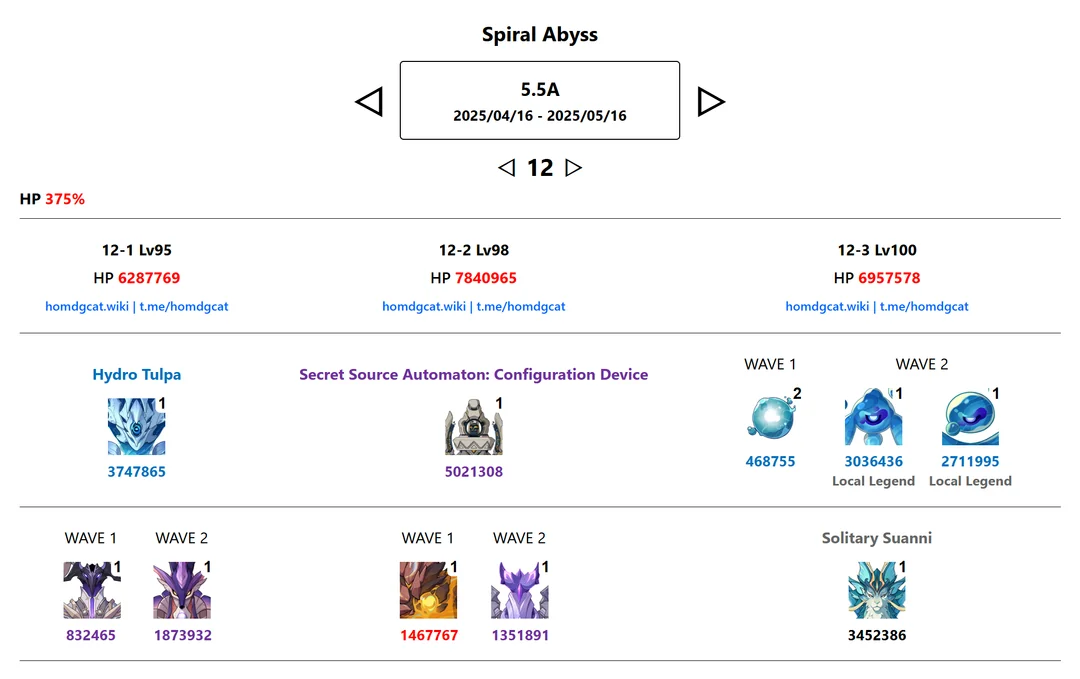Screen dimensions: 1080x679
Task: Click the enemy icon with 832465 HP
Action: [x=92, y=590]
